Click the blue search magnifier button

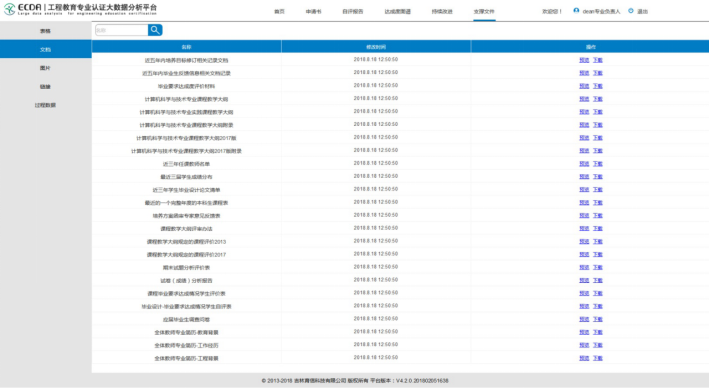(x=155, y=30)
